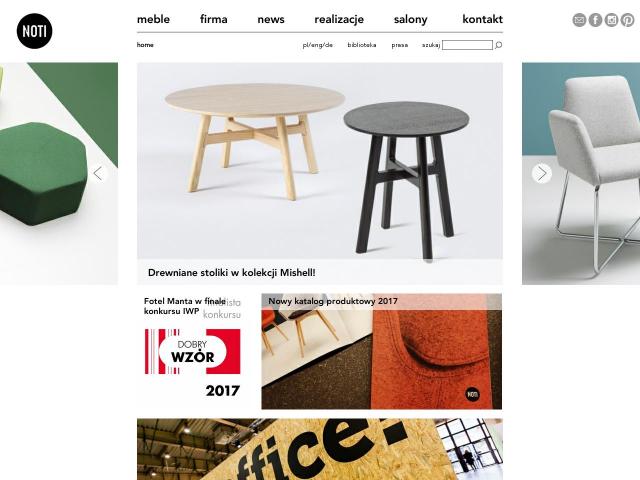
Task: Open the realizacje menu item
Action: coord(339,20)
